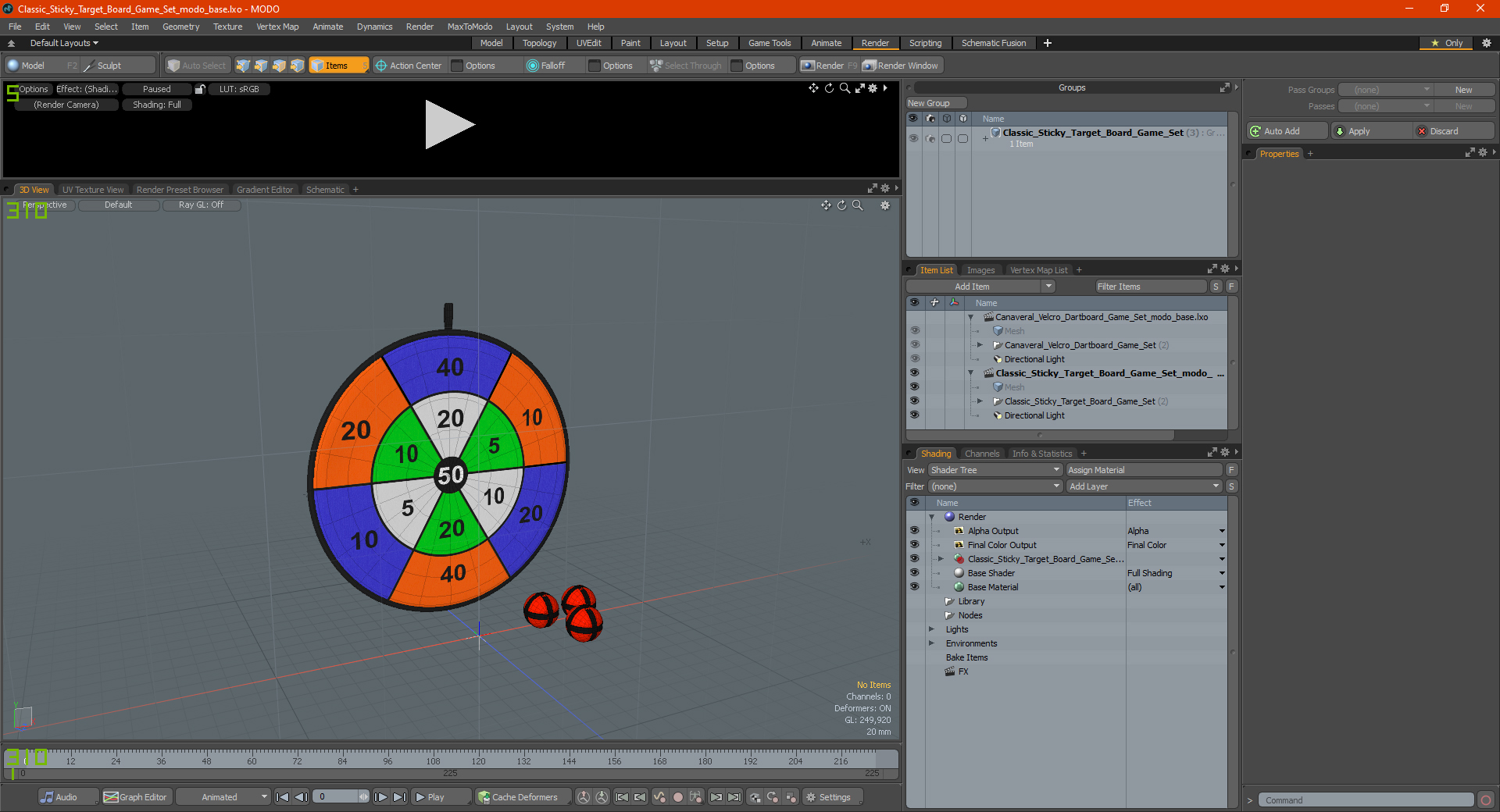Click Discard button
The width and height of the screenshot is (1500, 812).
pos(1454,131)
